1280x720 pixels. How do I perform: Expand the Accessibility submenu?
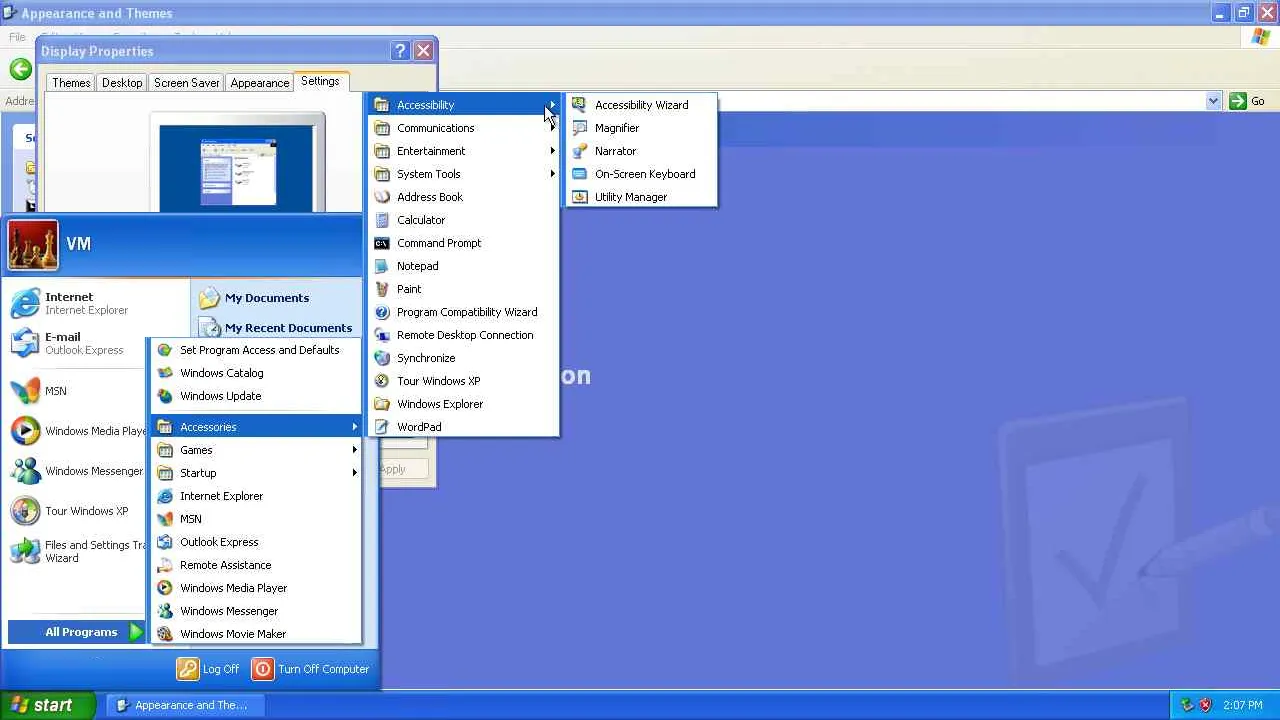click(463, 105)
